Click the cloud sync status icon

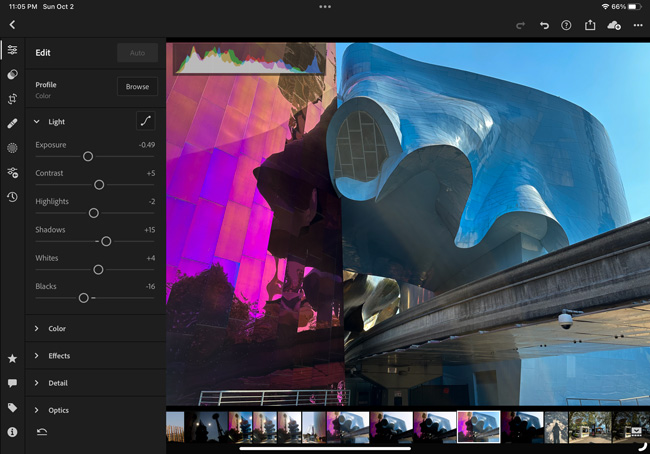pos(614,25)
